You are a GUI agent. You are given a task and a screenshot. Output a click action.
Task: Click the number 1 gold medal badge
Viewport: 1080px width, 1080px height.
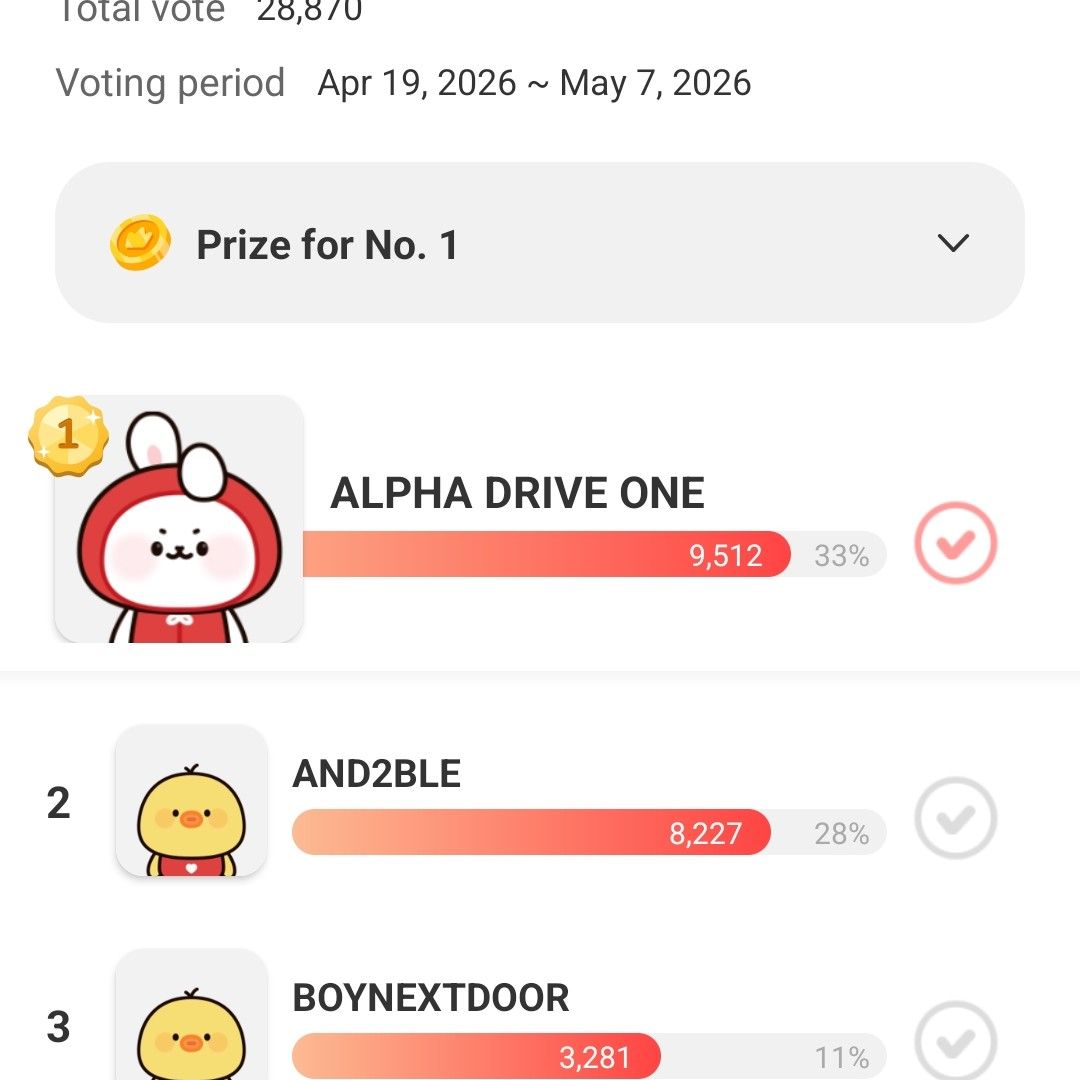pos(68,438)
